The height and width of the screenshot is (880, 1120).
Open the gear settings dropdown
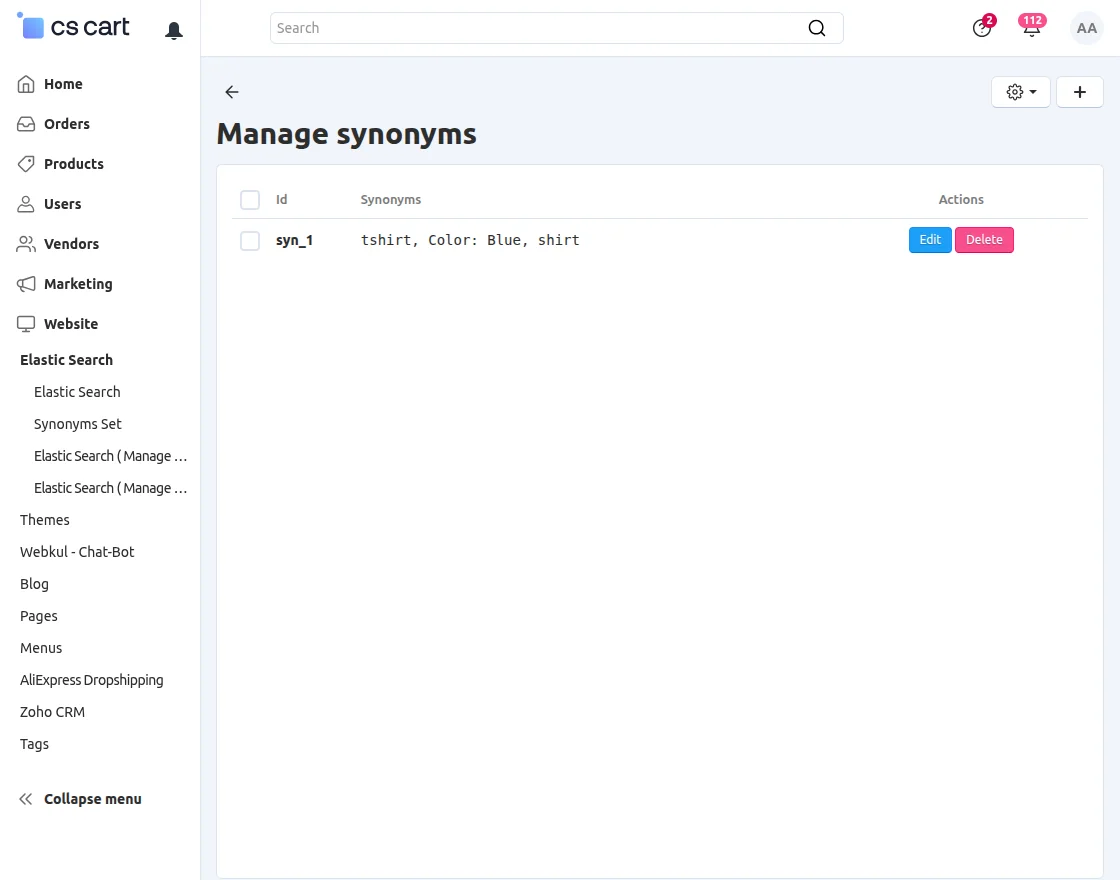1021,92
